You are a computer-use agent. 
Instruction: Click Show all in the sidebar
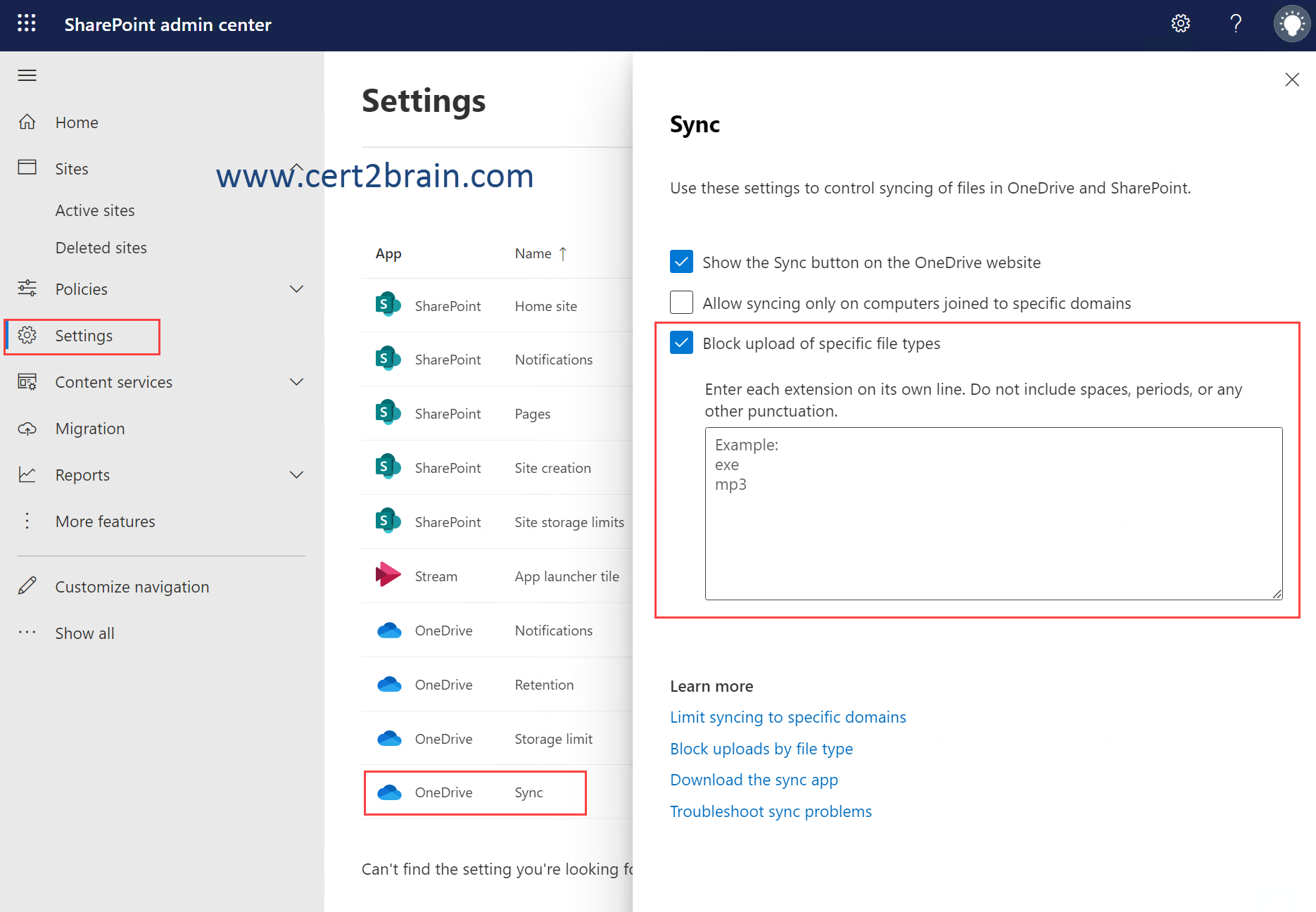(85, 633)
